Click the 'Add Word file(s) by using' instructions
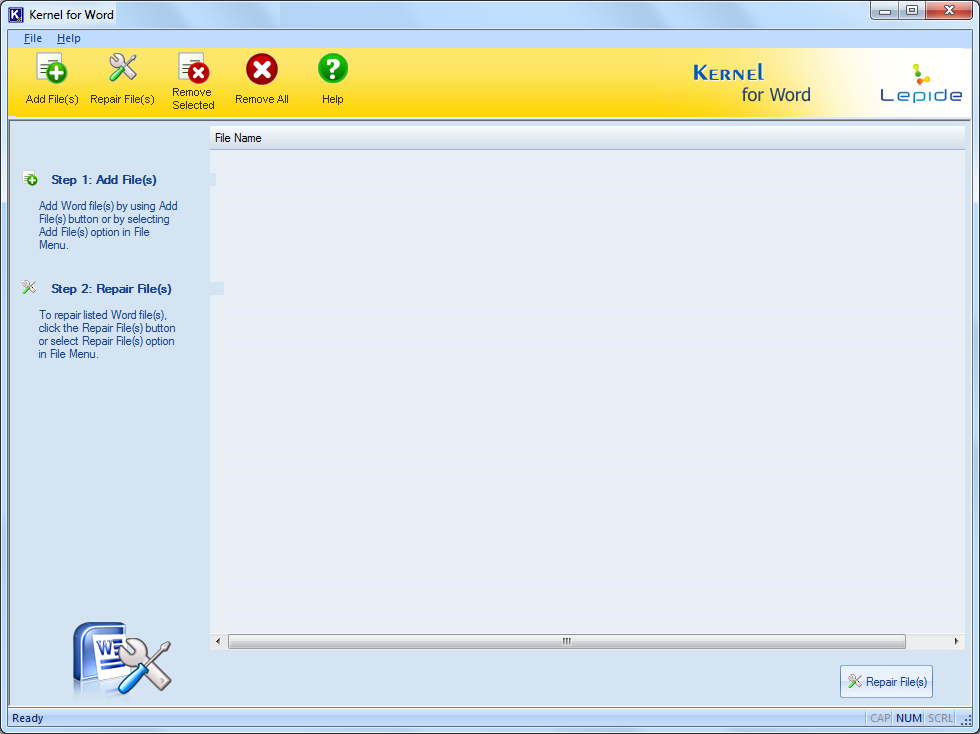 (x=108, y=226)
